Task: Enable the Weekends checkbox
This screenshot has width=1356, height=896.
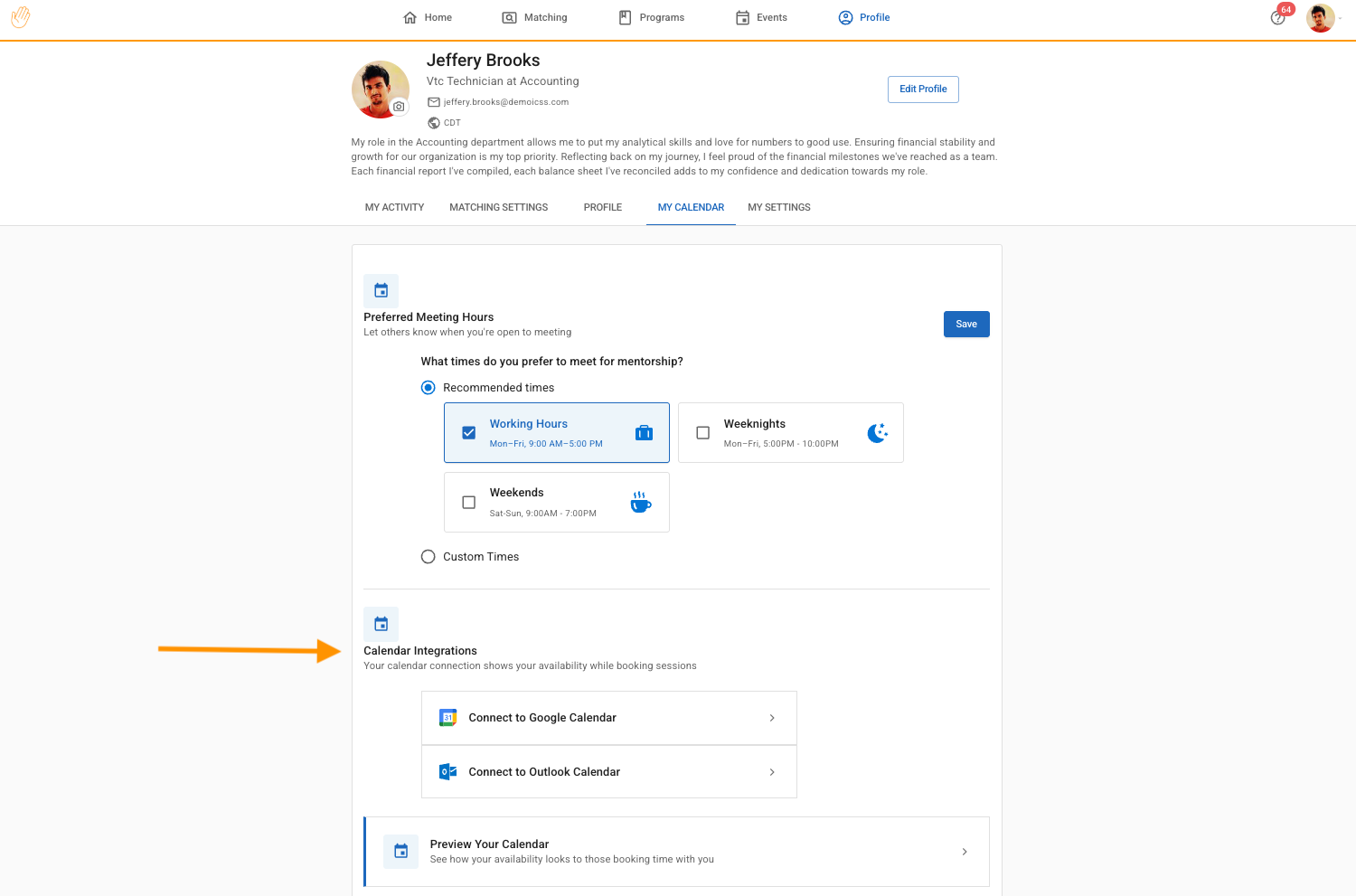Action: [469, 503]
